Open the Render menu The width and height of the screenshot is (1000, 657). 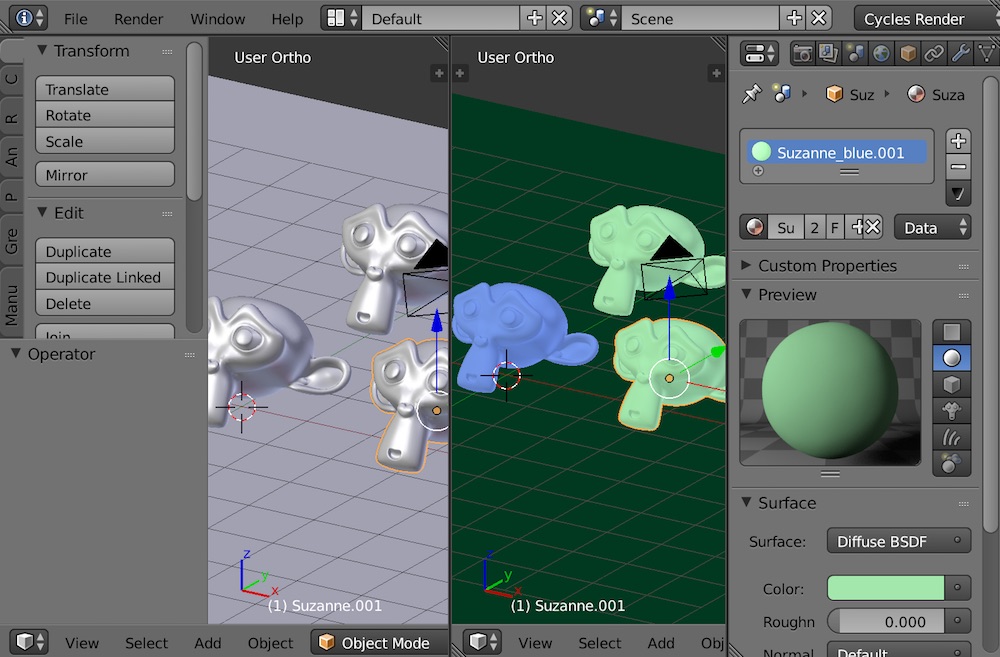[x=138, y=18]
